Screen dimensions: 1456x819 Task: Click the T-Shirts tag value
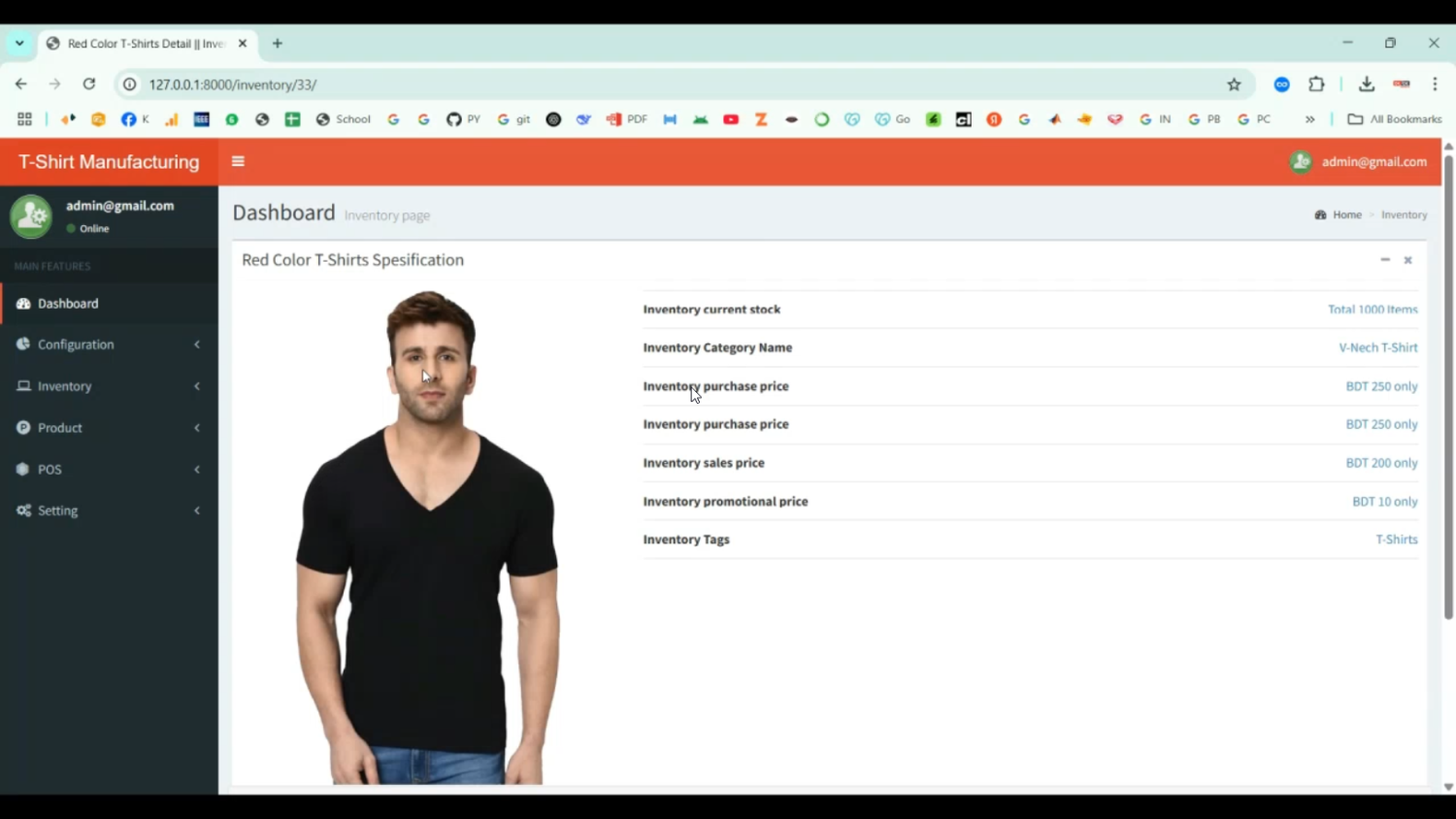coord(1397,540)
